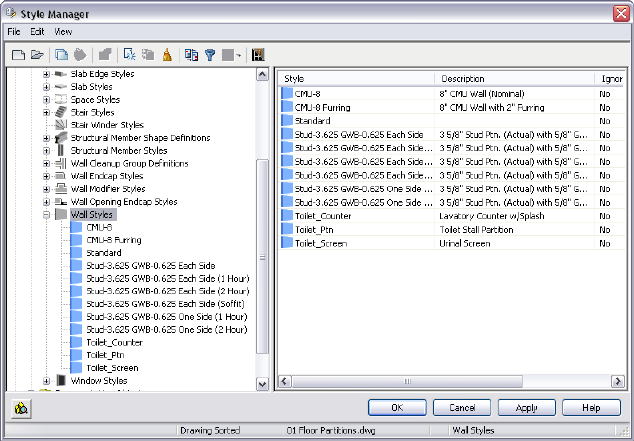Select the Wall Styles tree node

tap(91, 215)
